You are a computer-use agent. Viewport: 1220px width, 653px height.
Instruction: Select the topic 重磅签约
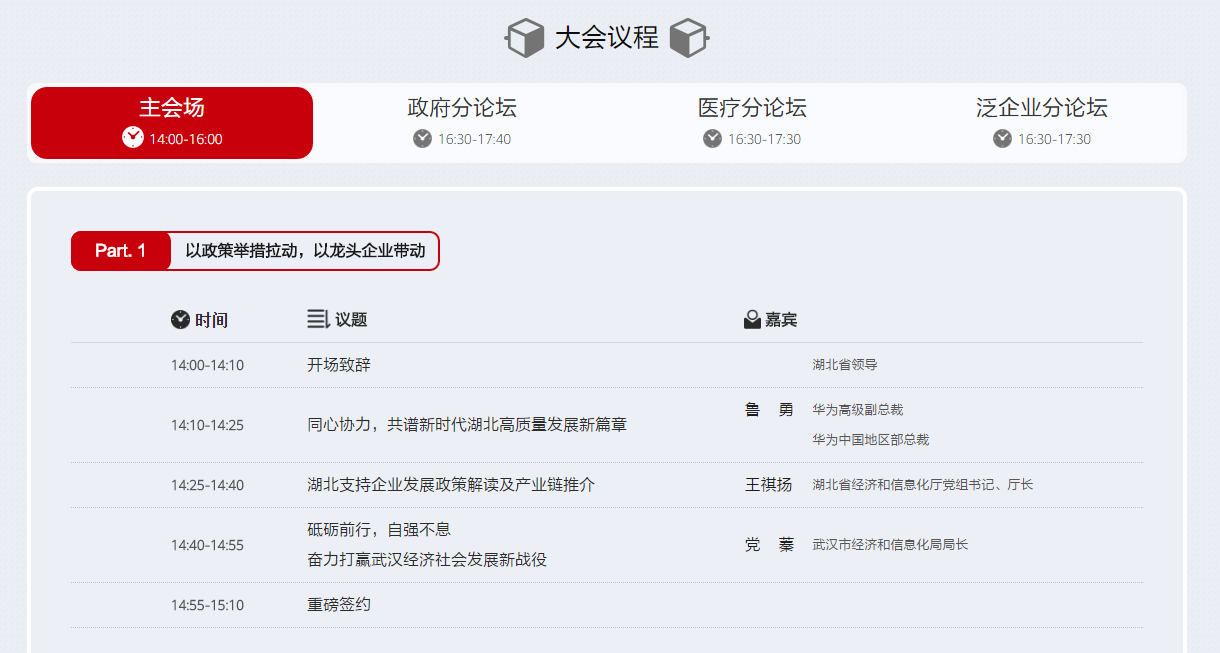coord(339,605)
